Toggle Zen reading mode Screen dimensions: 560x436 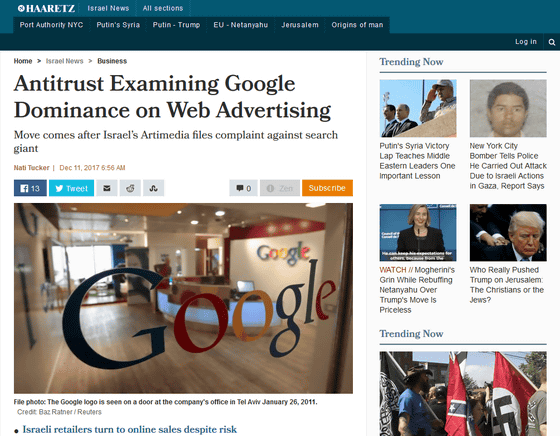280,188
